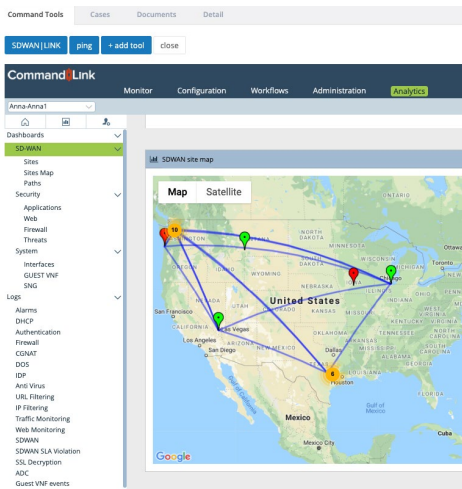Click the CommandLink logo
462x489 pixels.
tap(51, 75)
